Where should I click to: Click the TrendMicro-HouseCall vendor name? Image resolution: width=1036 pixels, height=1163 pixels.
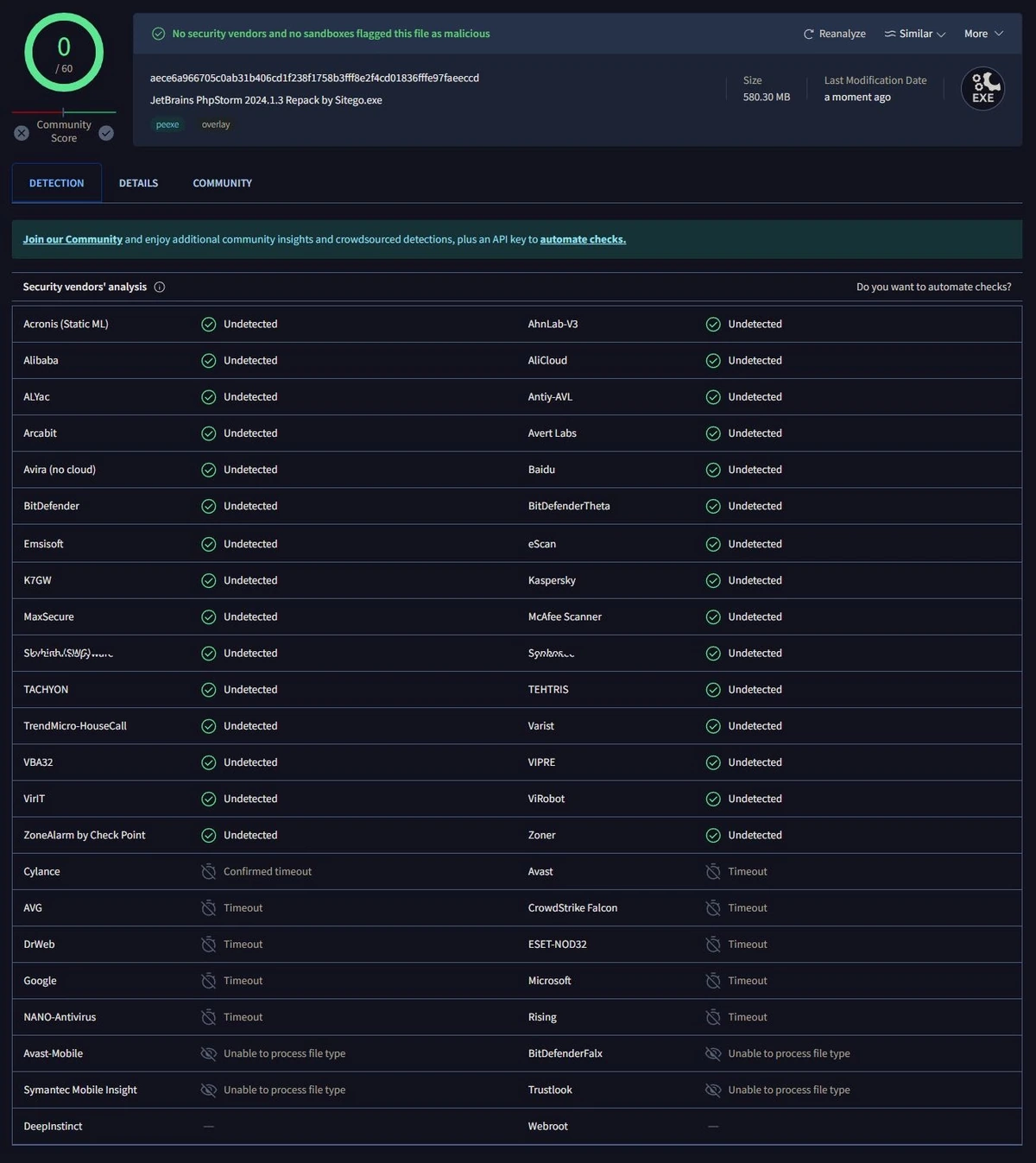[75, 726]
